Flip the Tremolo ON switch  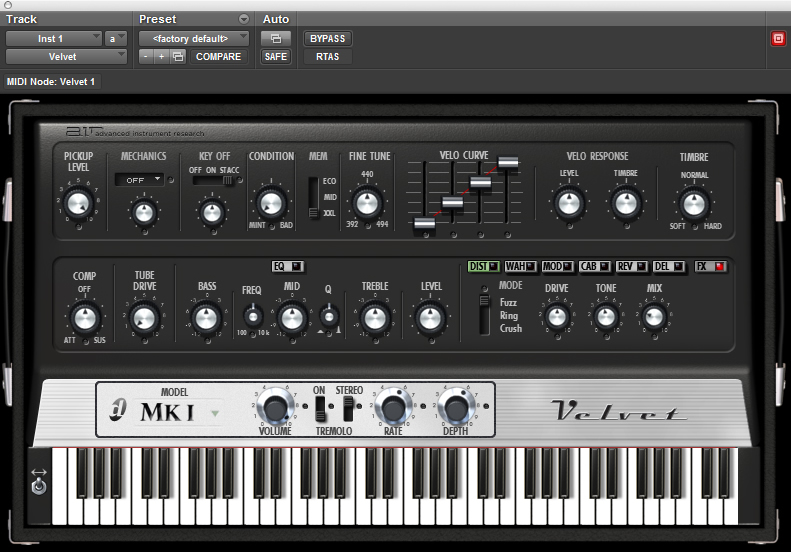click(x=320, y=408)
